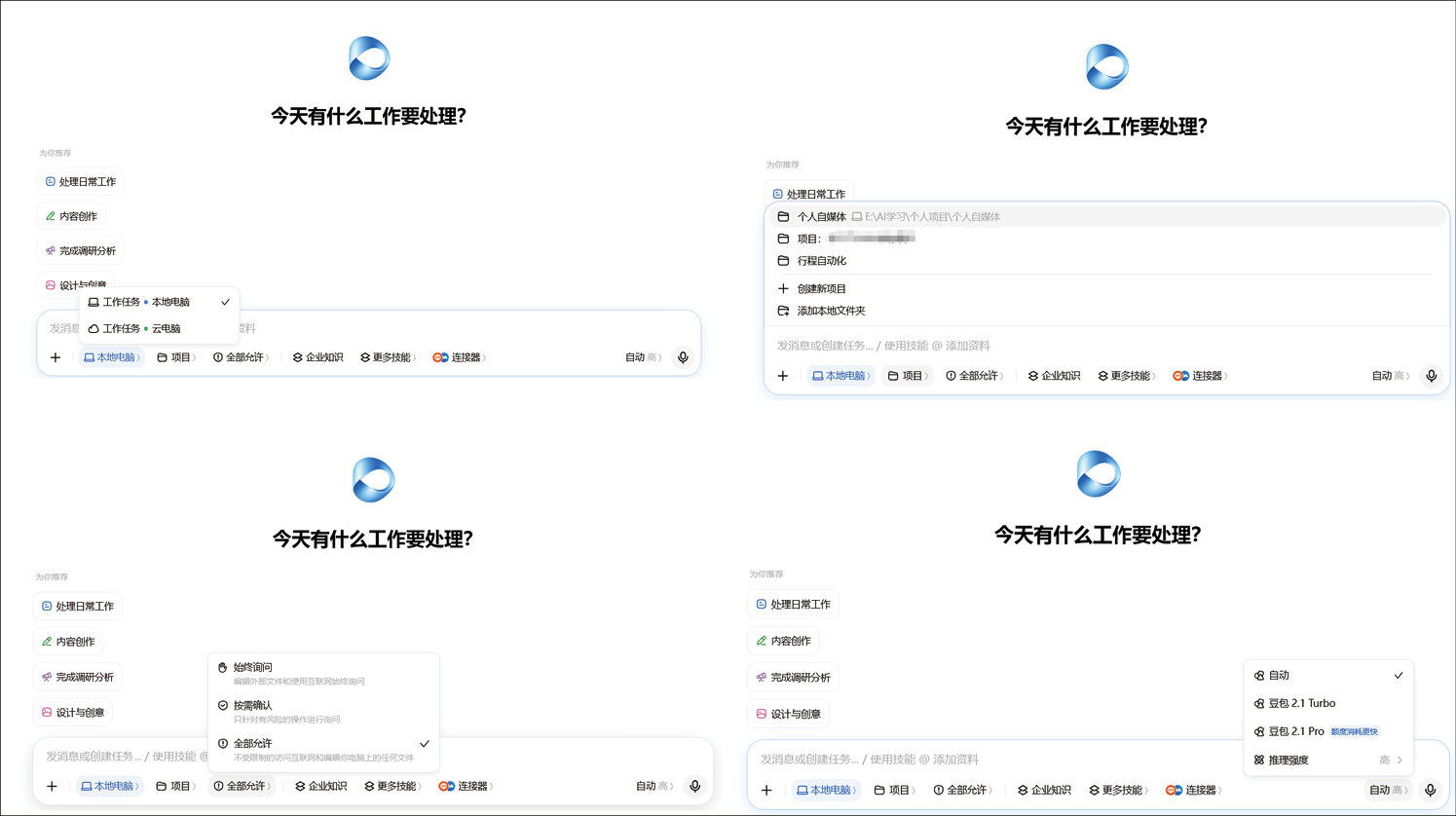Select the checked 全部允许 unrestricted access option
The image size is (1456, 816).
coord(323,749)
